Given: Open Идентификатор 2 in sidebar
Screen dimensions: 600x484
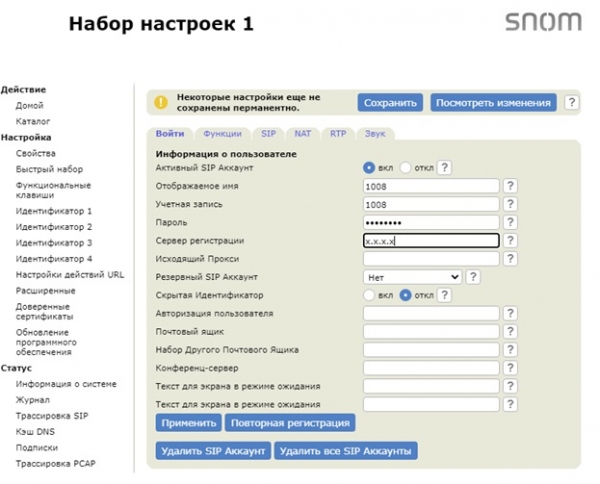Looking at the screenshot, I should (54, 227).
